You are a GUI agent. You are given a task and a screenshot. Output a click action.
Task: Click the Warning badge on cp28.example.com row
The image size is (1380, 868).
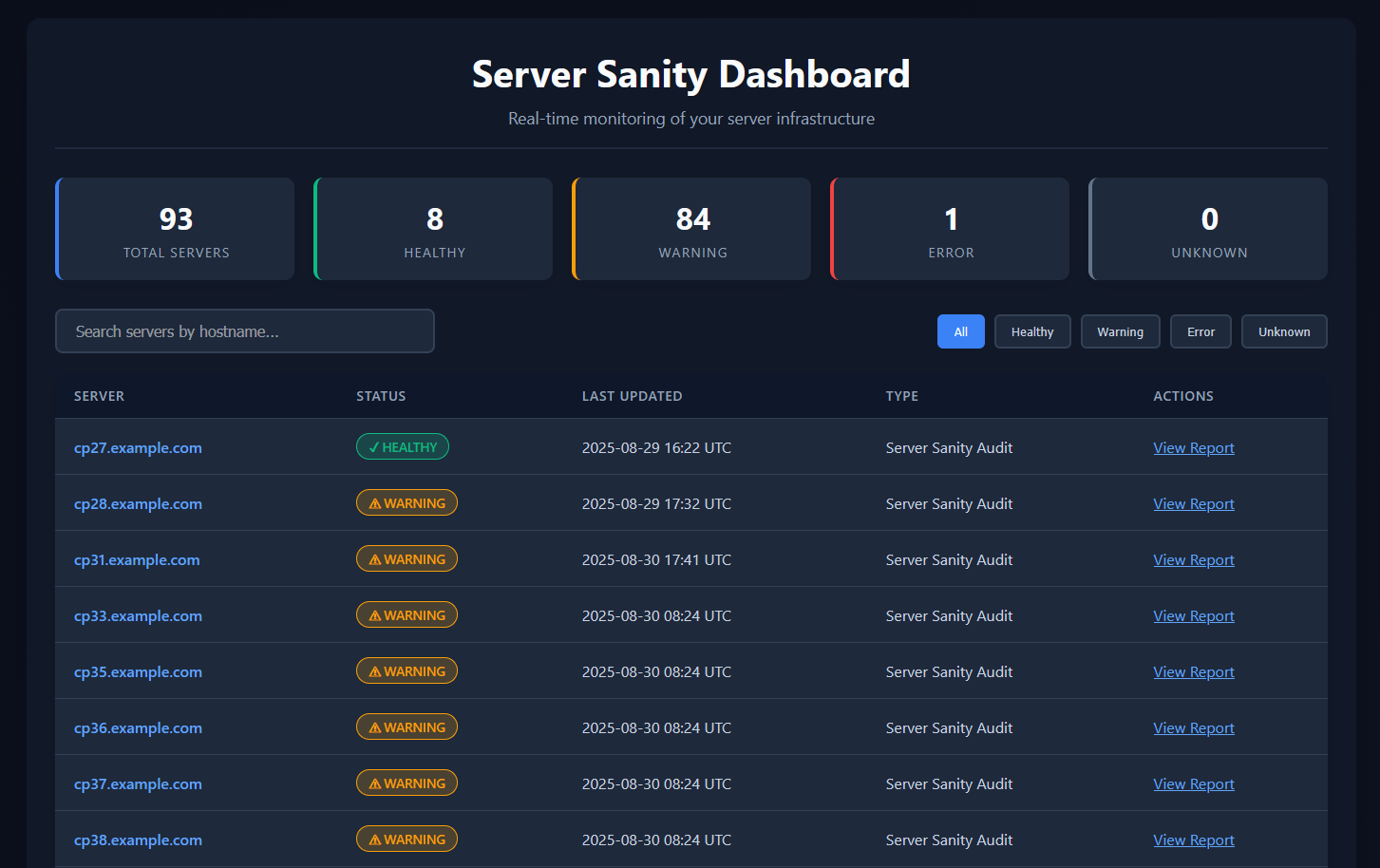point(406,502)
